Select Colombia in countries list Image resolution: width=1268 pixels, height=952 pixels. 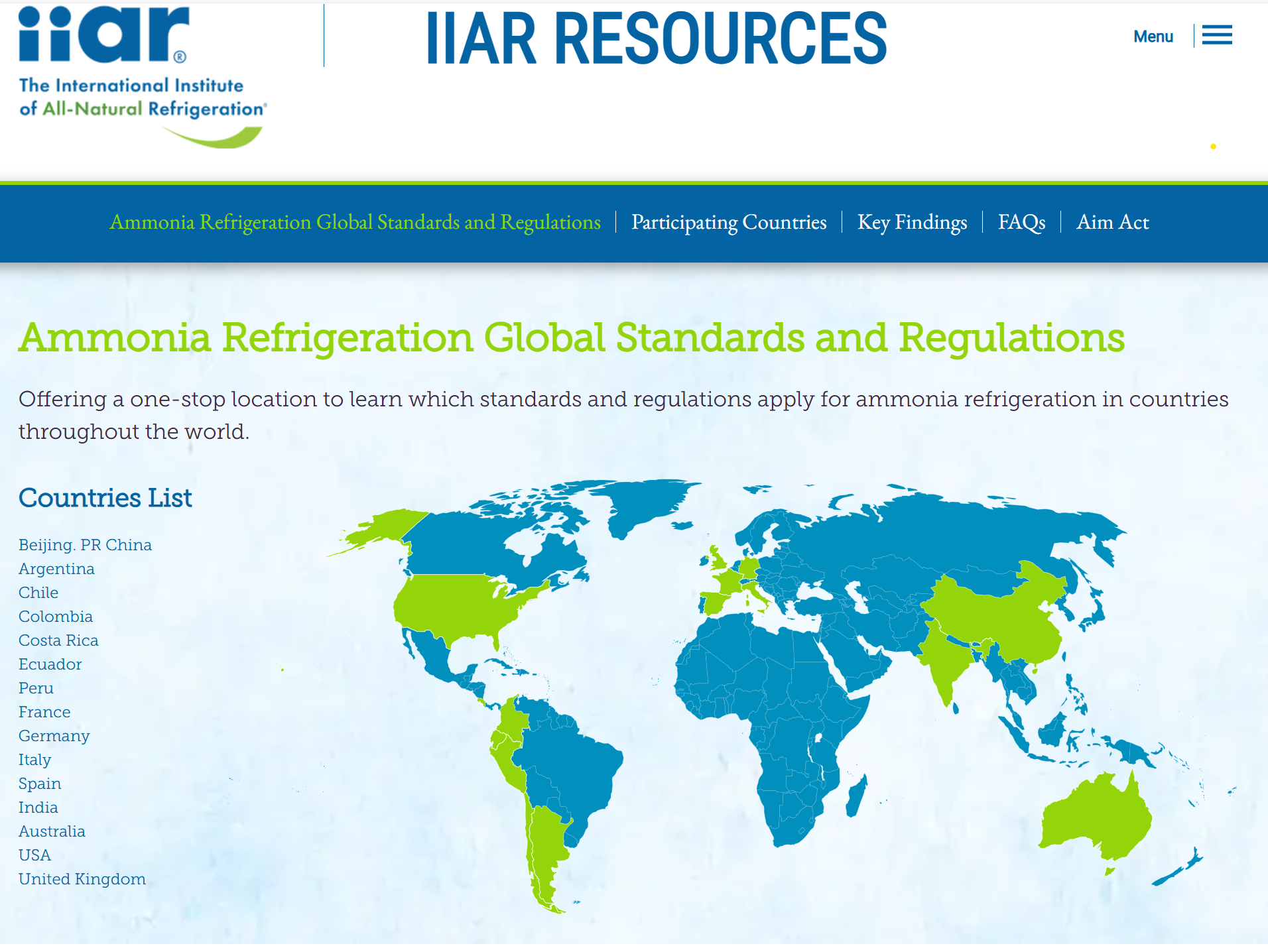[56, 617]
